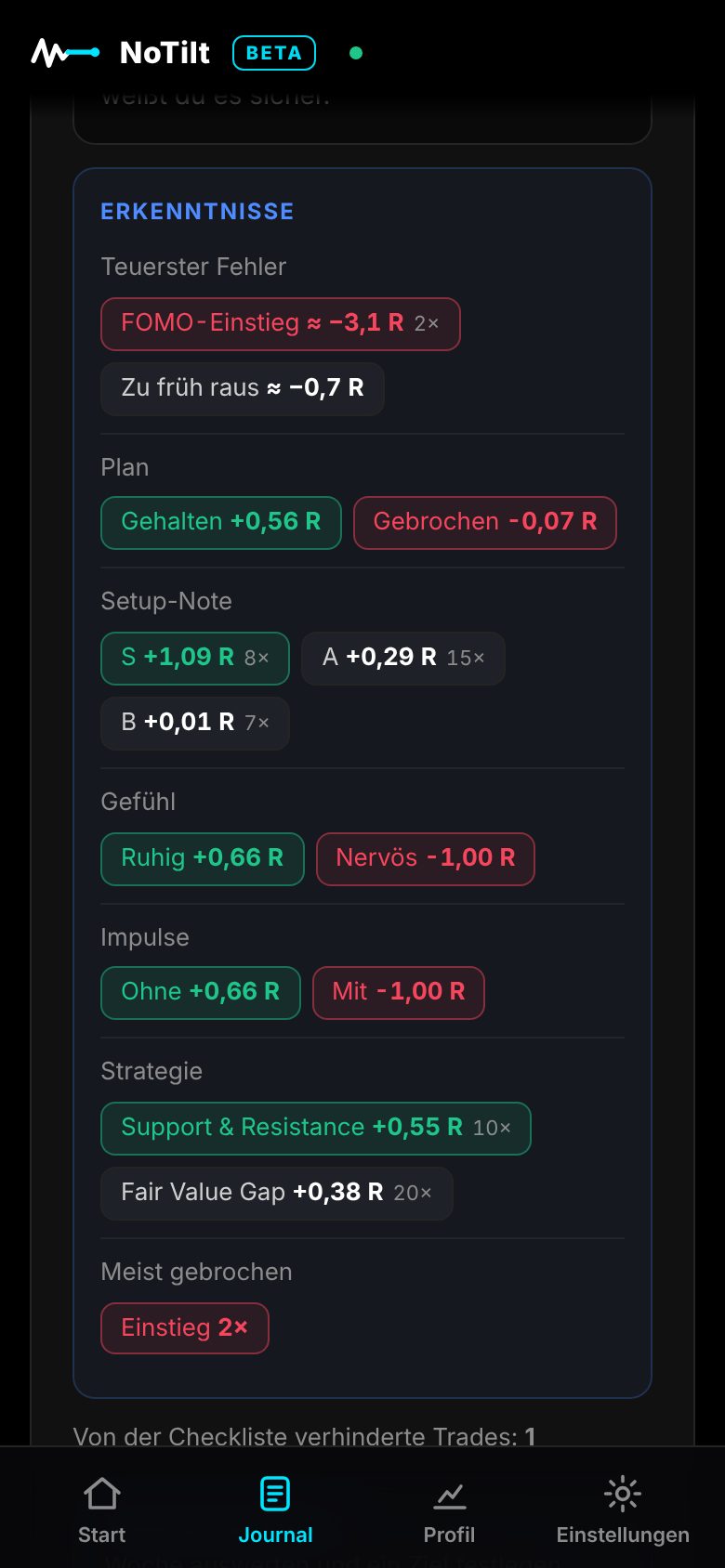
Task: Tap the Ohne +0,66 R impulse chip
Action: tap(201, 993)
